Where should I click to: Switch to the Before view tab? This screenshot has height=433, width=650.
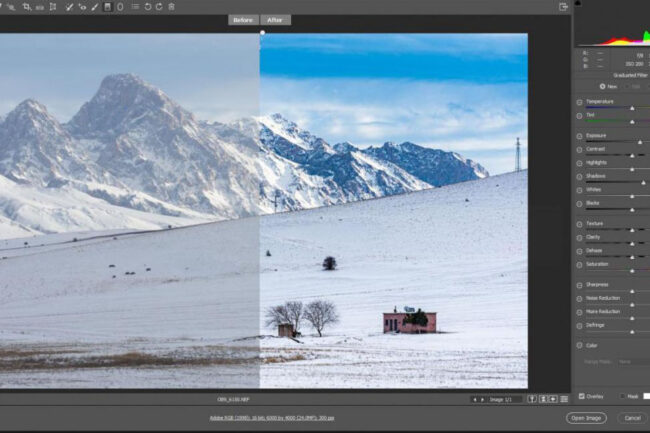244,20
